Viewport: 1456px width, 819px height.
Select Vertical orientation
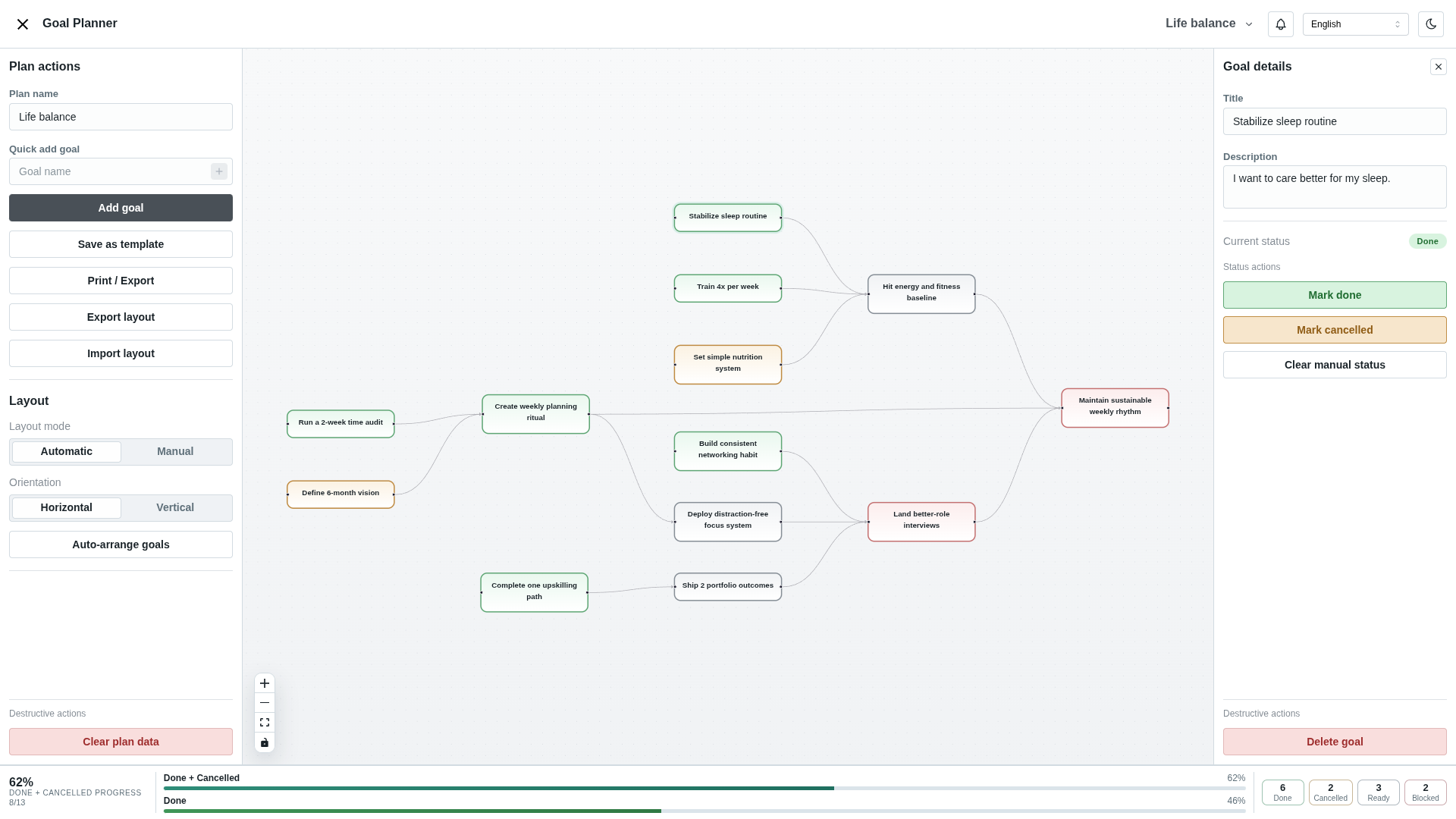tap(175, 508)
